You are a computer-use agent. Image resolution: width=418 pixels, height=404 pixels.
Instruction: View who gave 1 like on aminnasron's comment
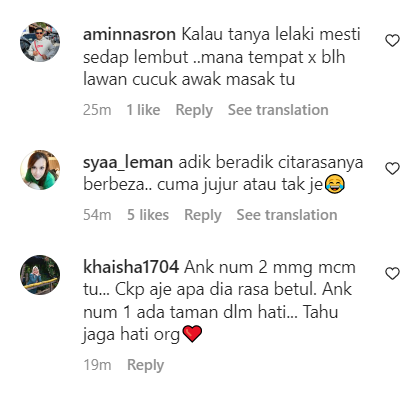(x=143, y=110)
